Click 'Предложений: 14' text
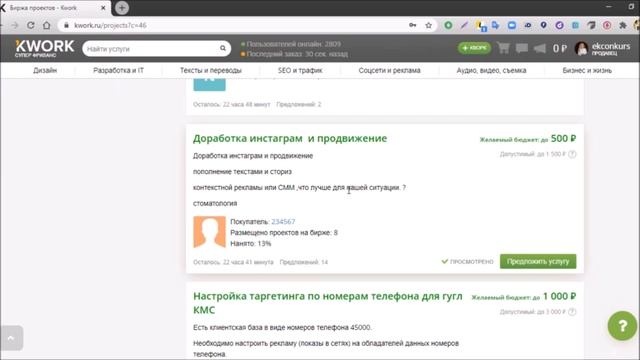Image resolution: width=640 pixels, height=360 pixels. (x=304, y=262)
